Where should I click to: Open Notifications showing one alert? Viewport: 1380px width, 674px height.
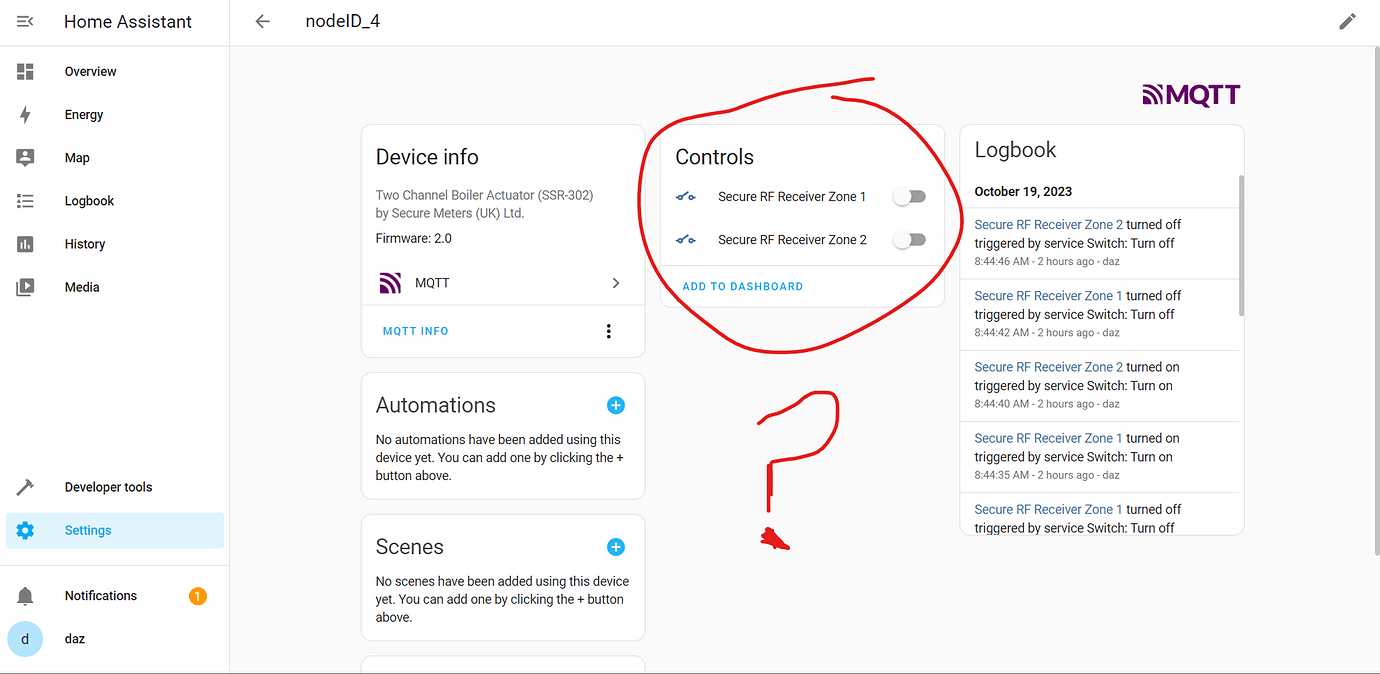pyautogui.click(x=100, y=595)
